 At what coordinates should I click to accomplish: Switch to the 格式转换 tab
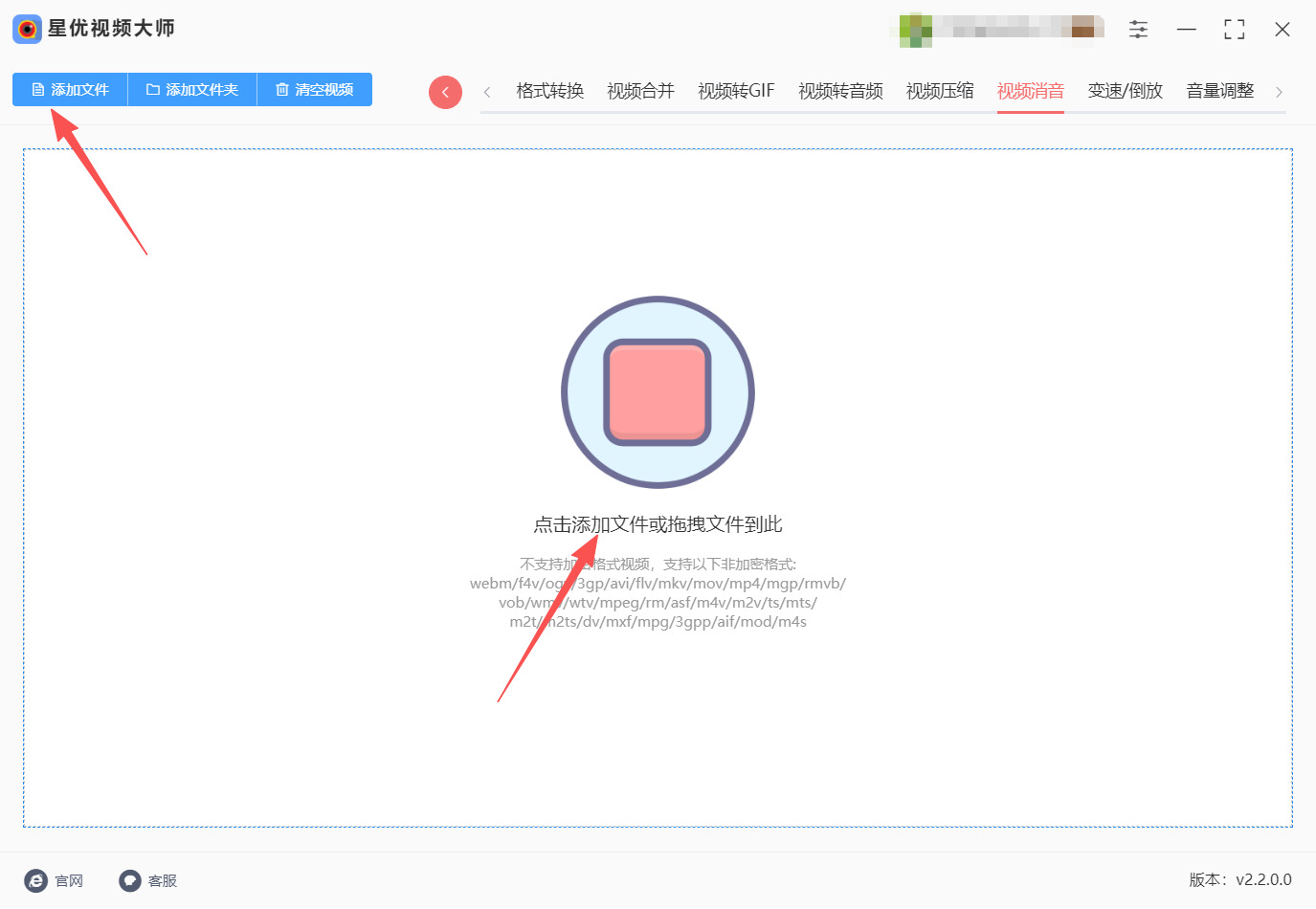coord(549,91)
